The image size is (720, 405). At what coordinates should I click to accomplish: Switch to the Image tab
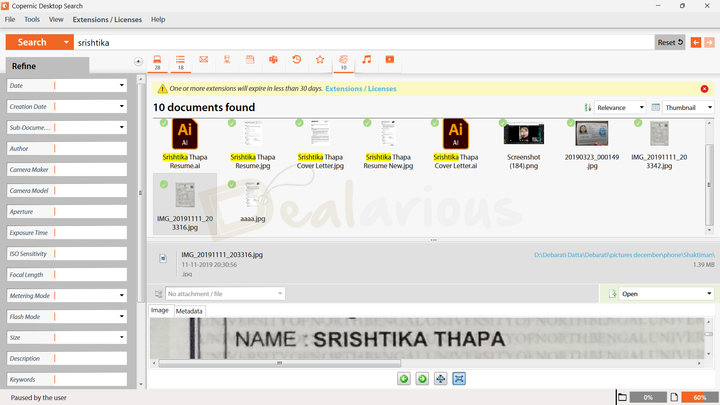(160, 310)
